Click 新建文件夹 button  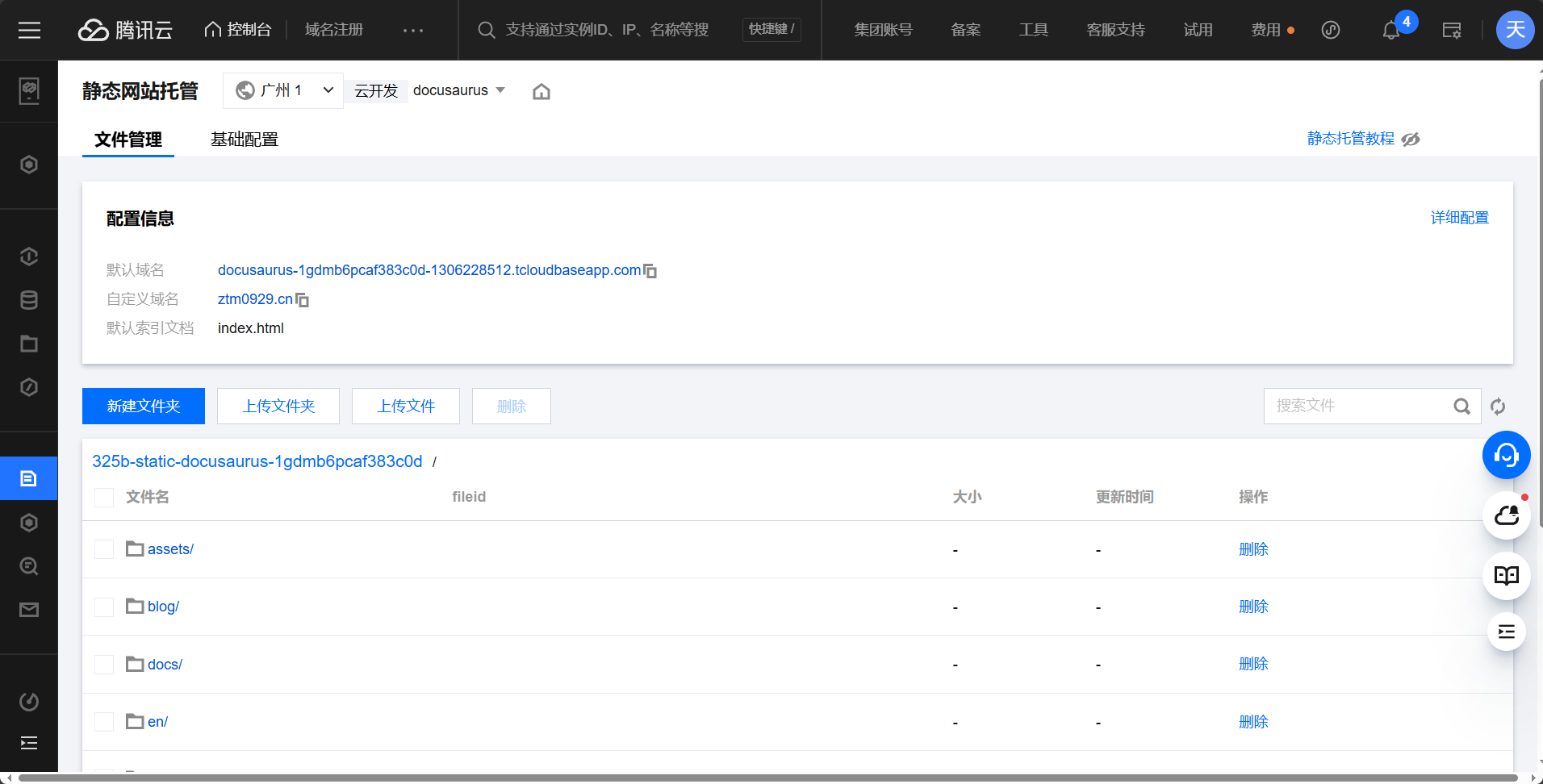[x=144, y=406]
